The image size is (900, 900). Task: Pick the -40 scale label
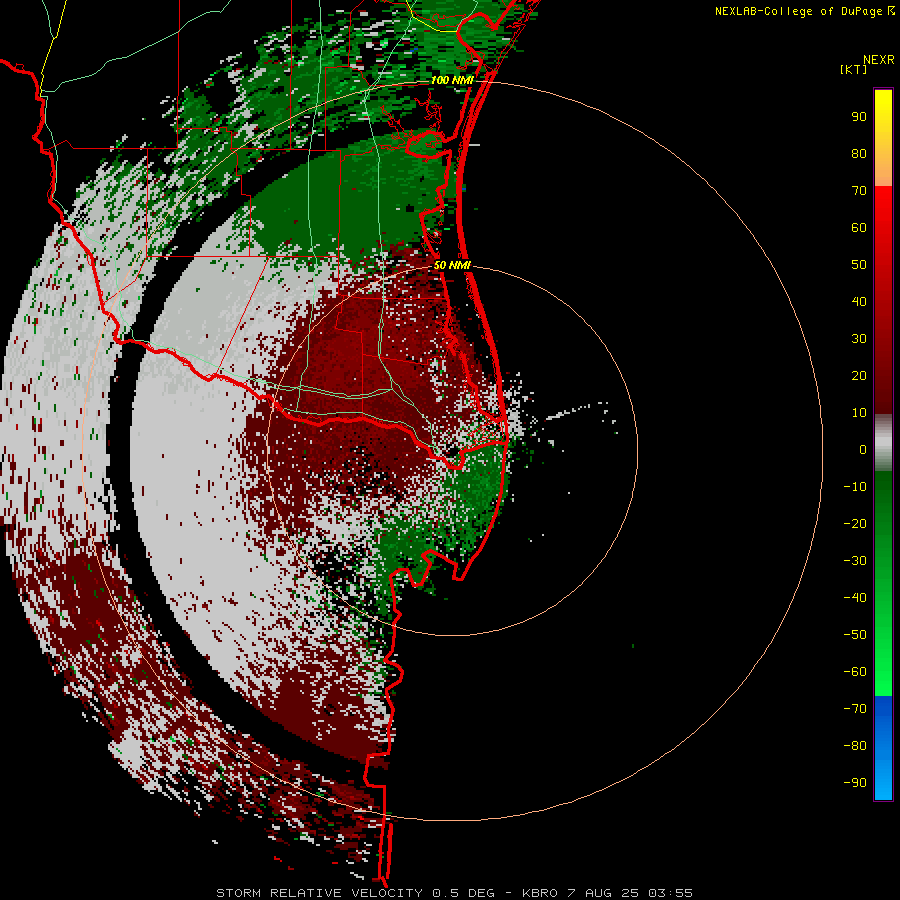pos(855,598)
